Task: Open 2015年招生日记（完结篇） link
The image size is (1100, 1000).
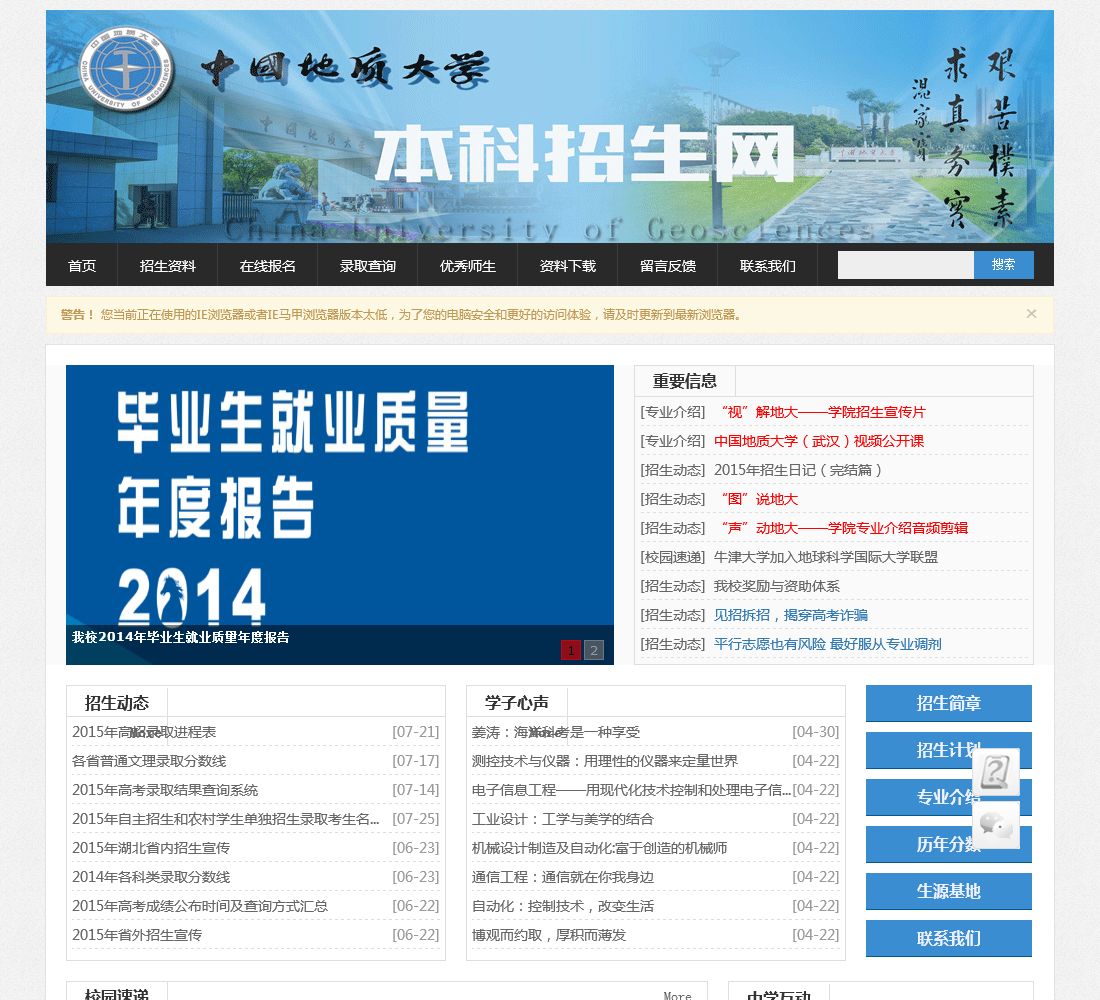Action: [798, 470]
